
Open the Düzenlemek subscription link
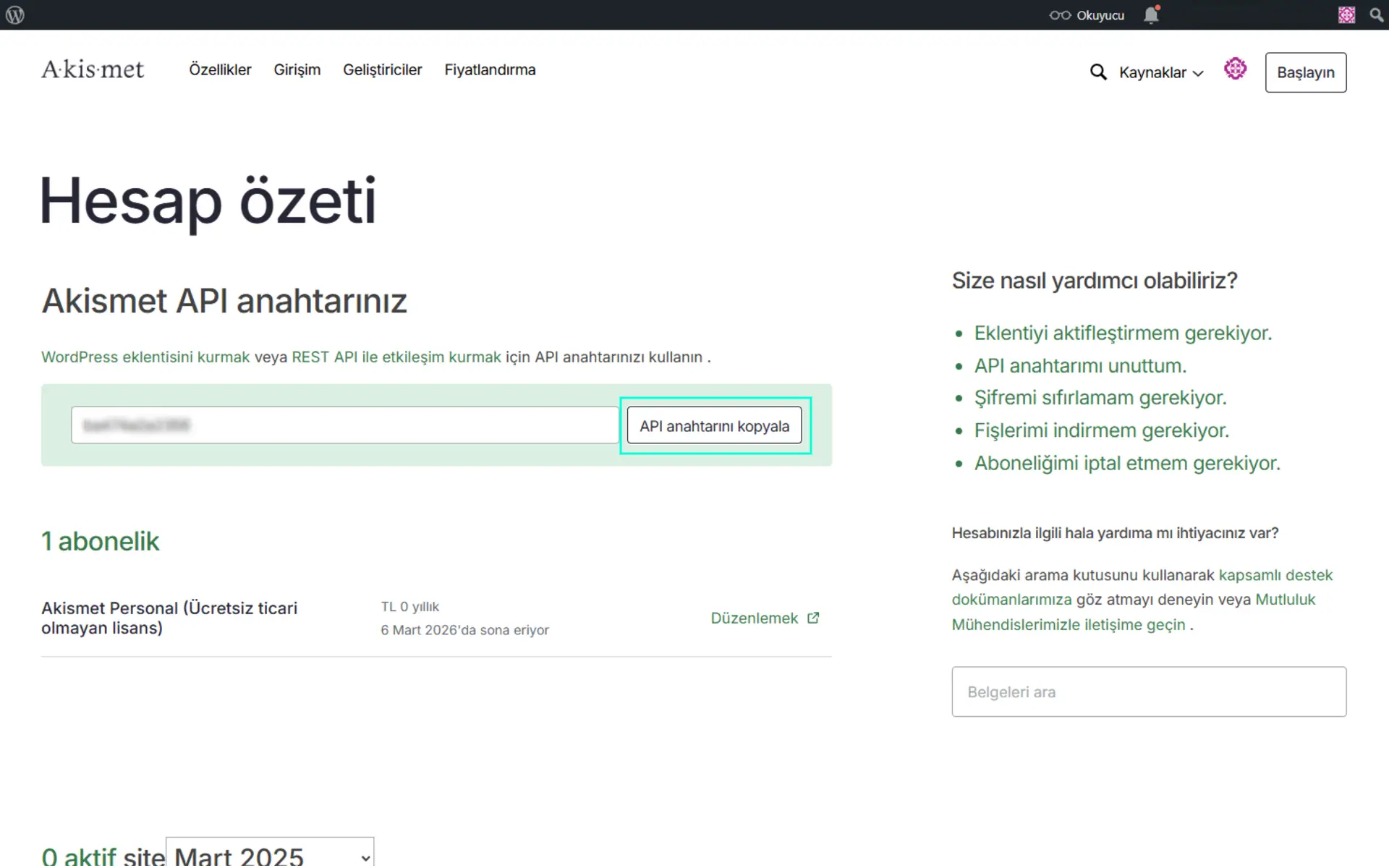pyautogui.click(x=754, y=618)
